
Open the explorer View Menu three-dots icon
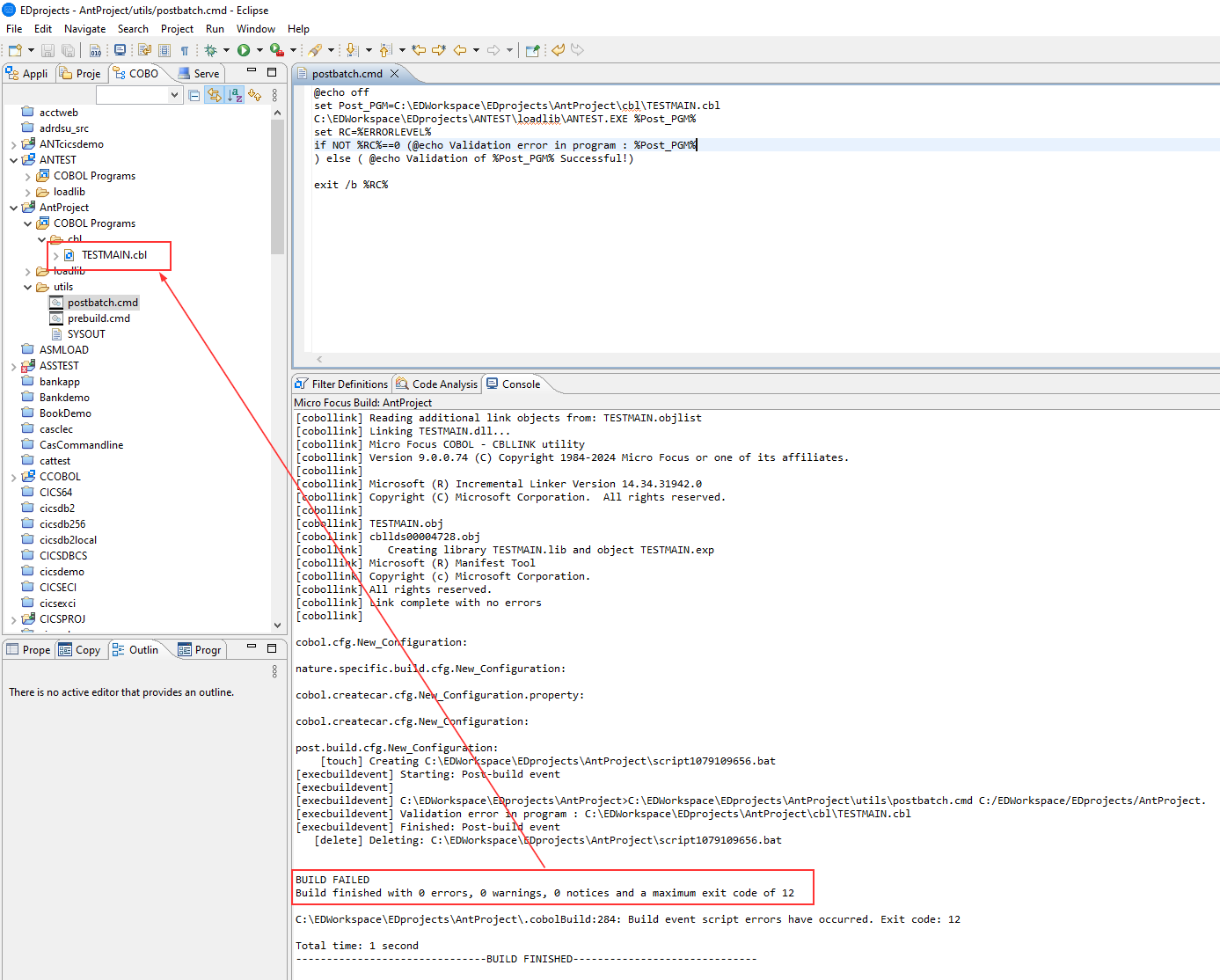[274, 95]
